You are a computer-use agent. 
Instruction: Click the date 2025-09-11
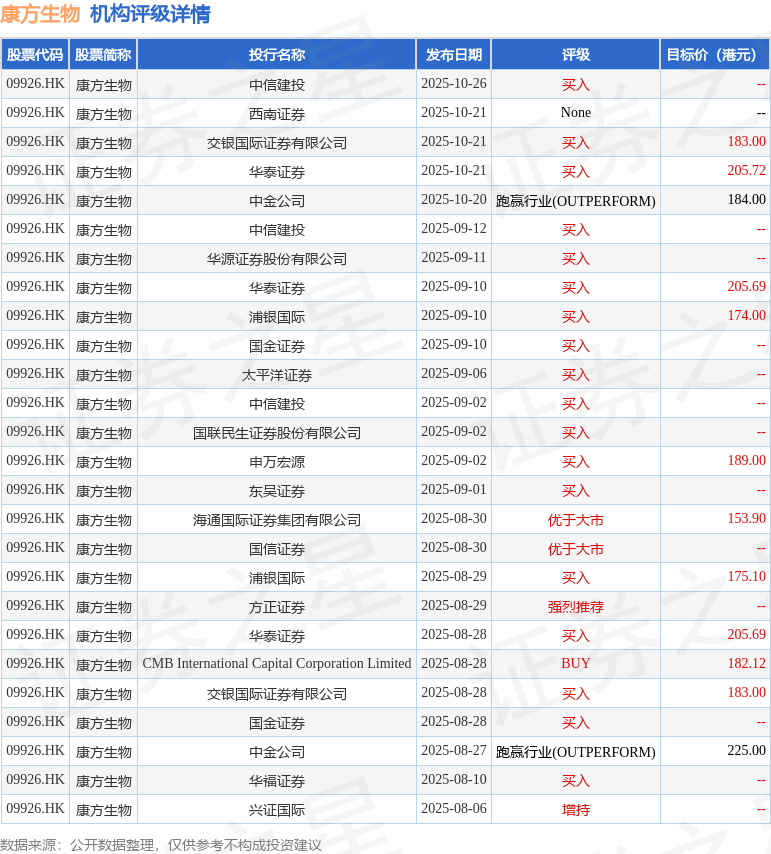click(454, 258)
